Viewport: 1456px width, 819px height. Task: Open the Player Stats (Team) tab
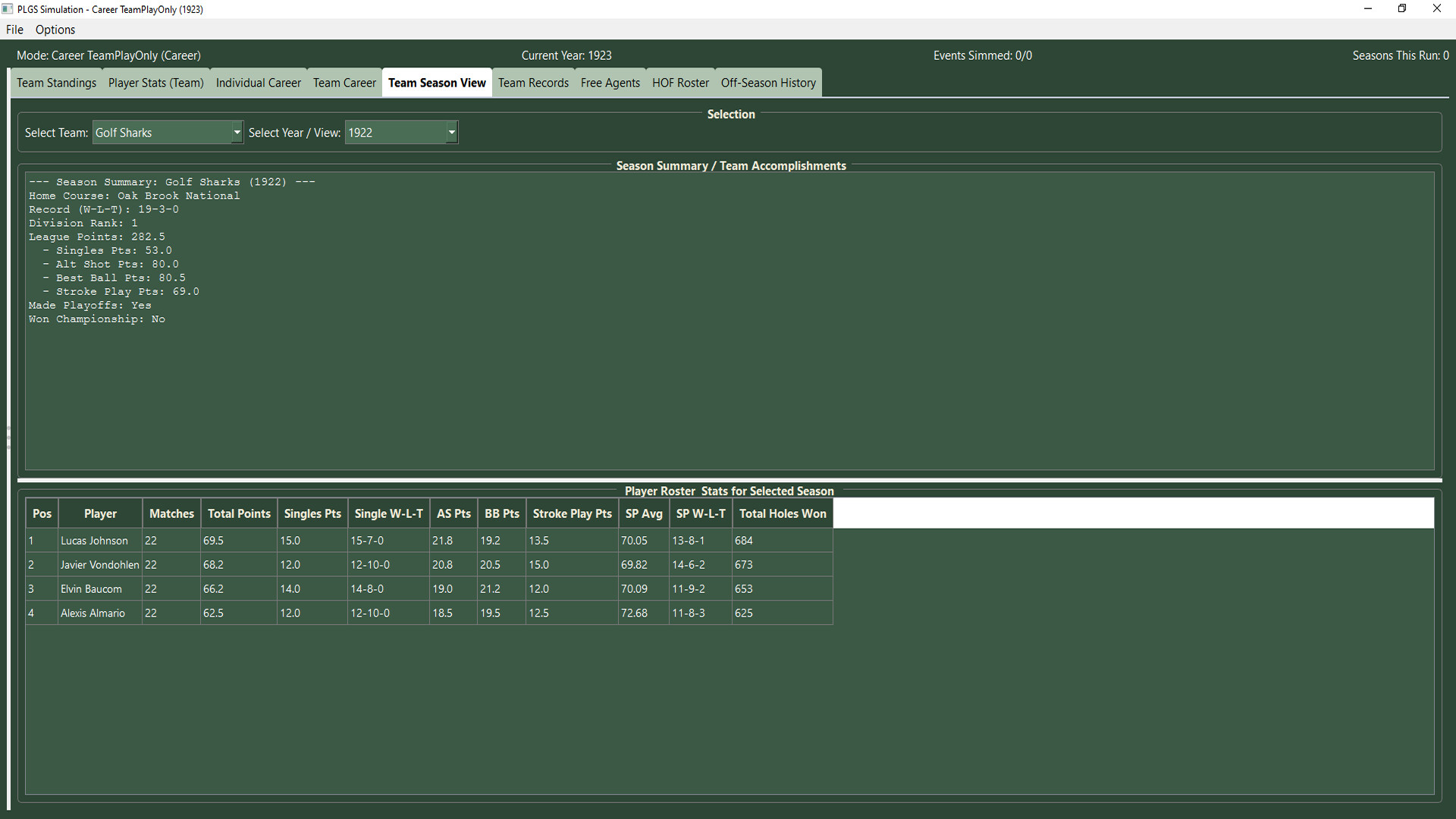point(155,83)
